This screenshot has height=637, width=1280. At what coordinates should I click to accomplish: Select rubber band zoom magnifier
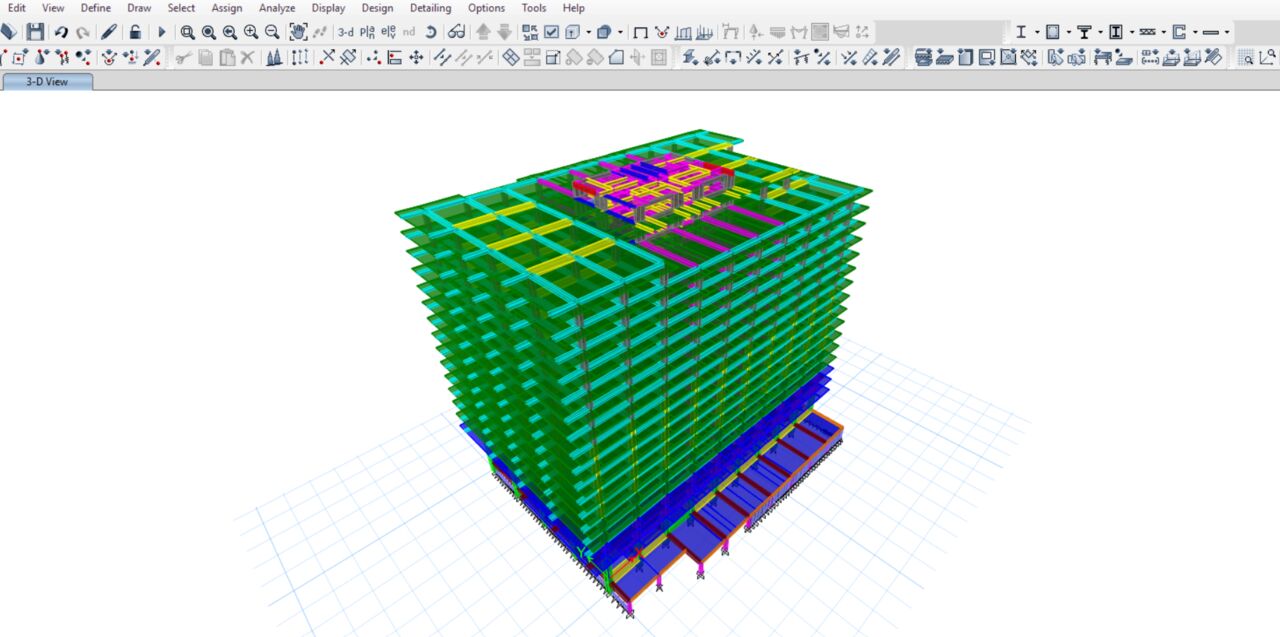coord(188,32)
